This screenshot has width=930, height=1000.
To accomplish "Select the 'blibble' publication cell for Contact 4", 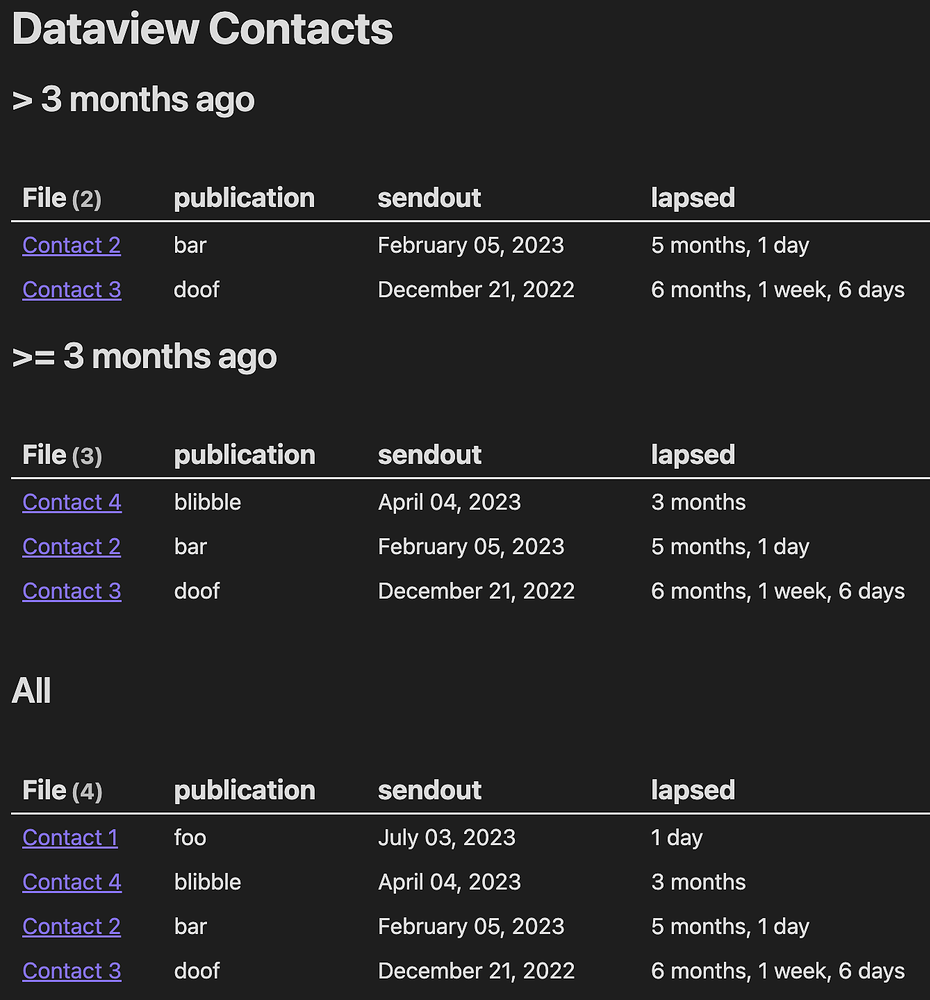I will coord(207,502).
